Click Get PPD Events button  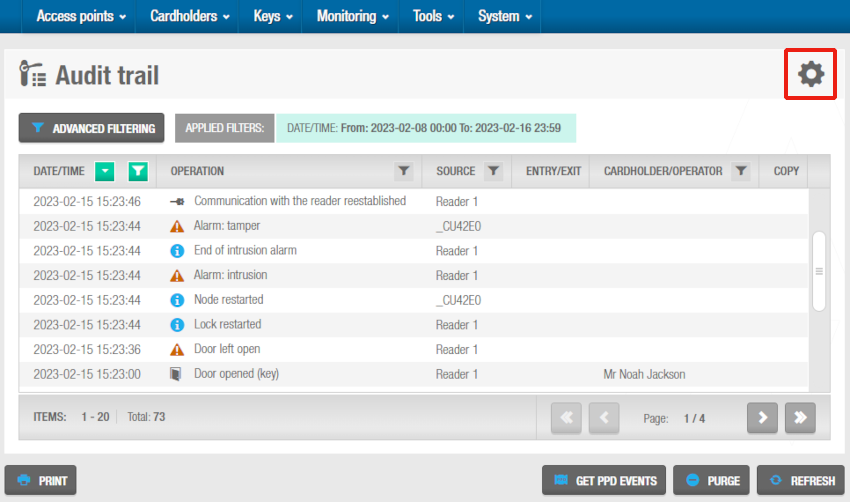coord(604,480)
